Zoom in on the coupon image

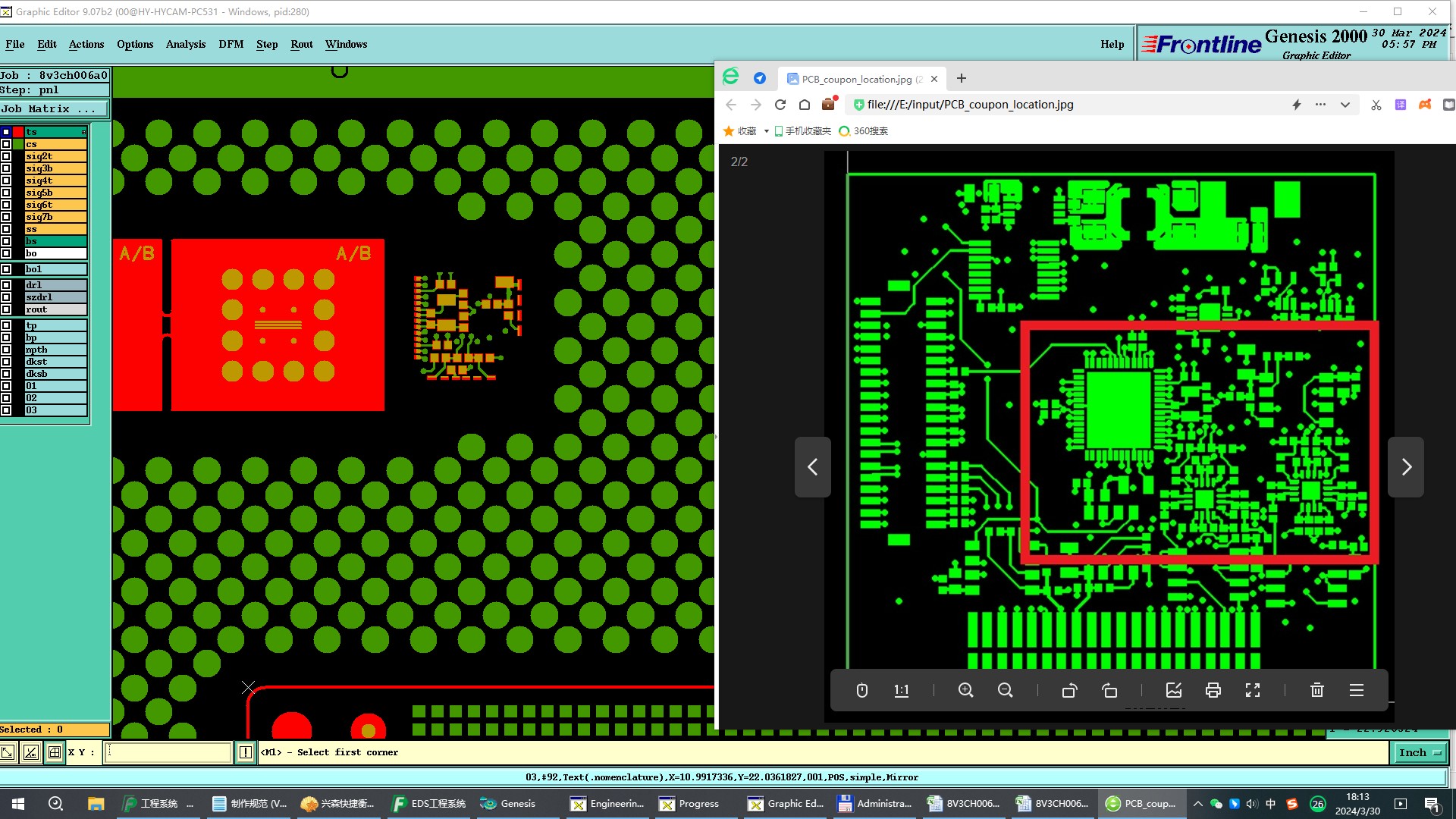point(965,690)
